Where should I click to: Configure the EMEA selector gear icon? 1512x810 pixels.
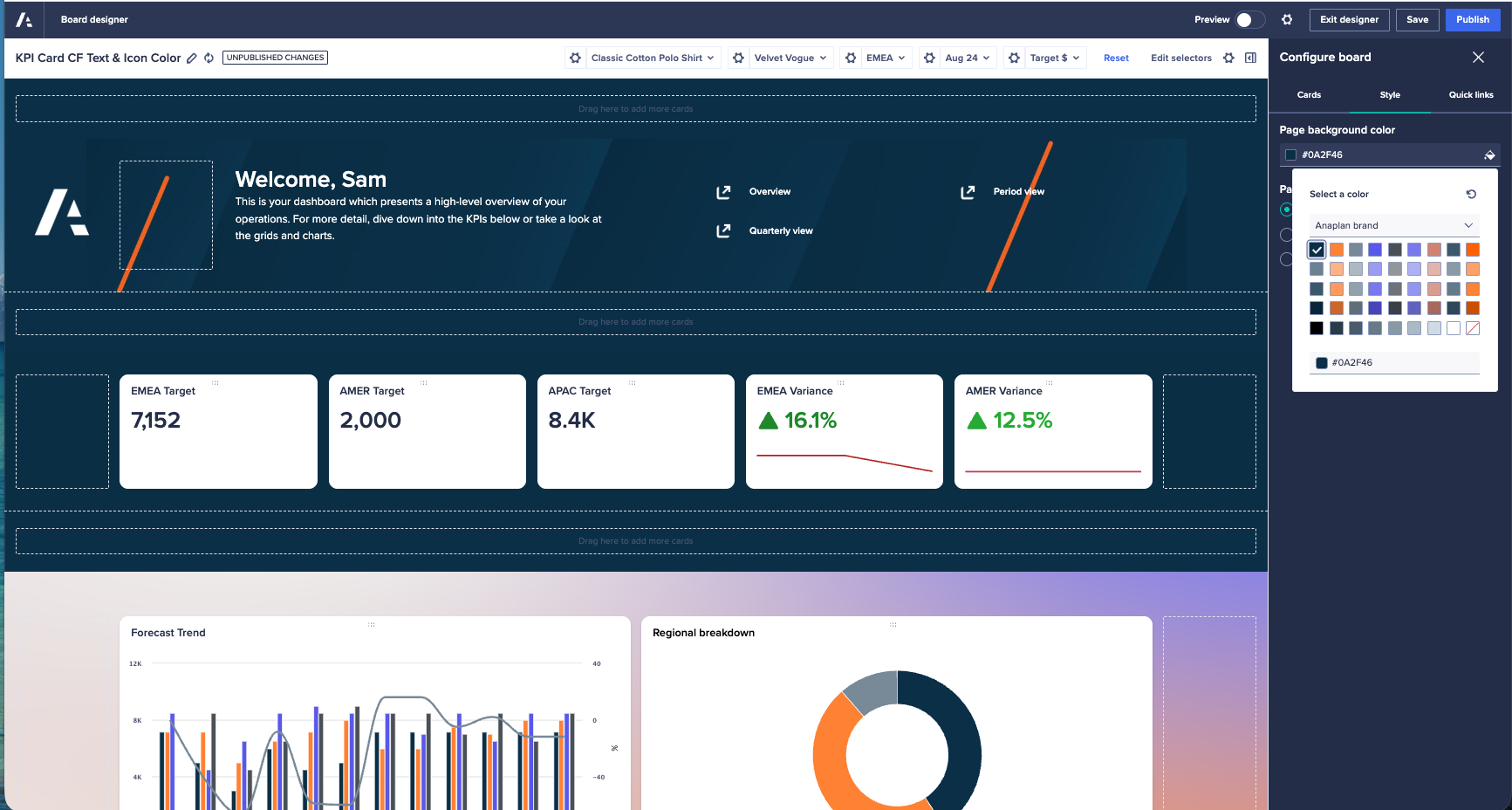[x=851, y=58]
